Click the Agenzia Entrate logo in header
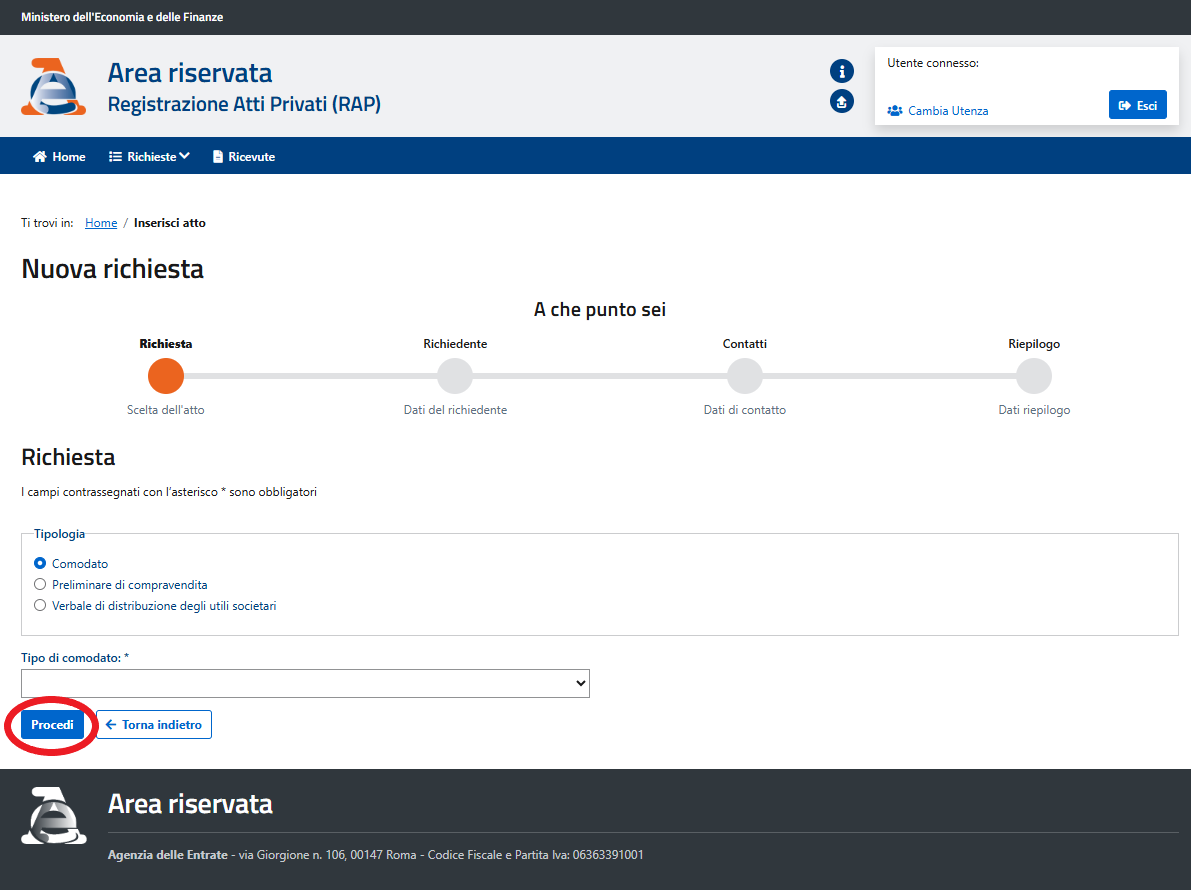Screen dimensions: 1191x890 (x=53, y=87)
